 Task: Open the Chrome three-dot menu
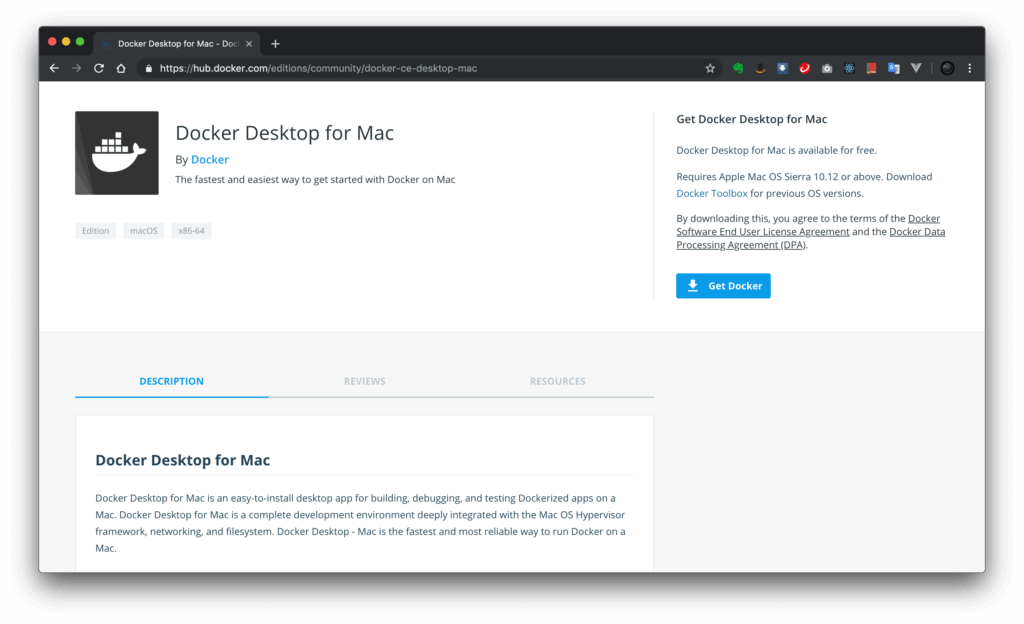click(970, 68)
